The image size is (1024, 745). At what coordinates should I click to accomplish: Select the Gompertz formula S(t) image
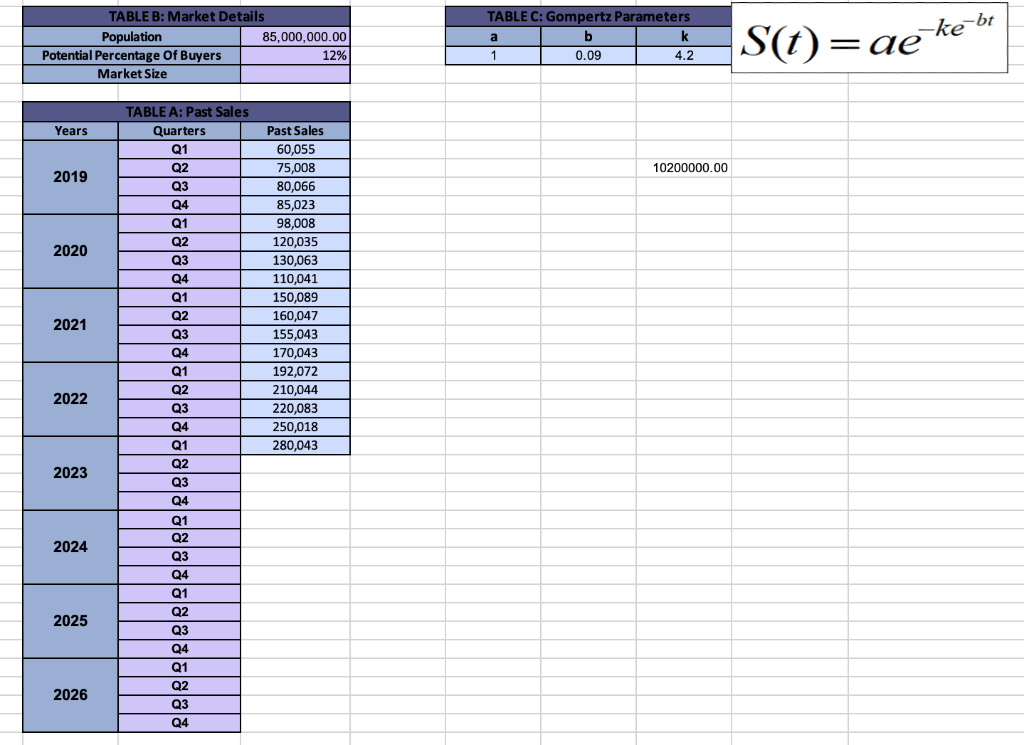click(x=868, y=38)
